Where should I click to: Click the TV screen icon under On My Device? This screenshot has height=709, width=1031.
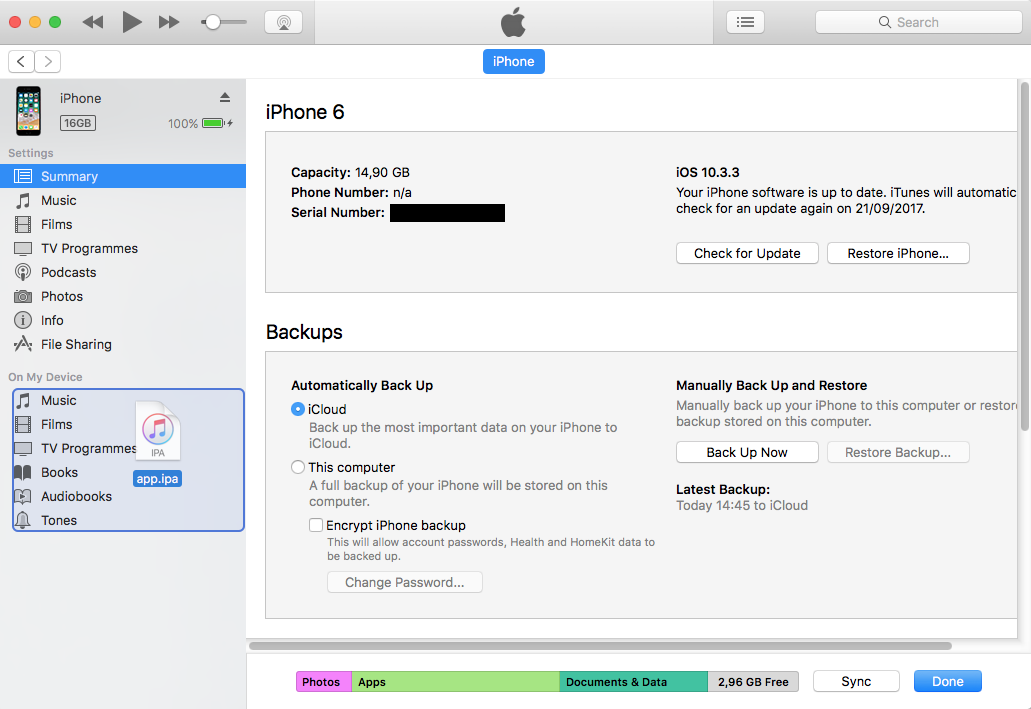pos(23,449)
